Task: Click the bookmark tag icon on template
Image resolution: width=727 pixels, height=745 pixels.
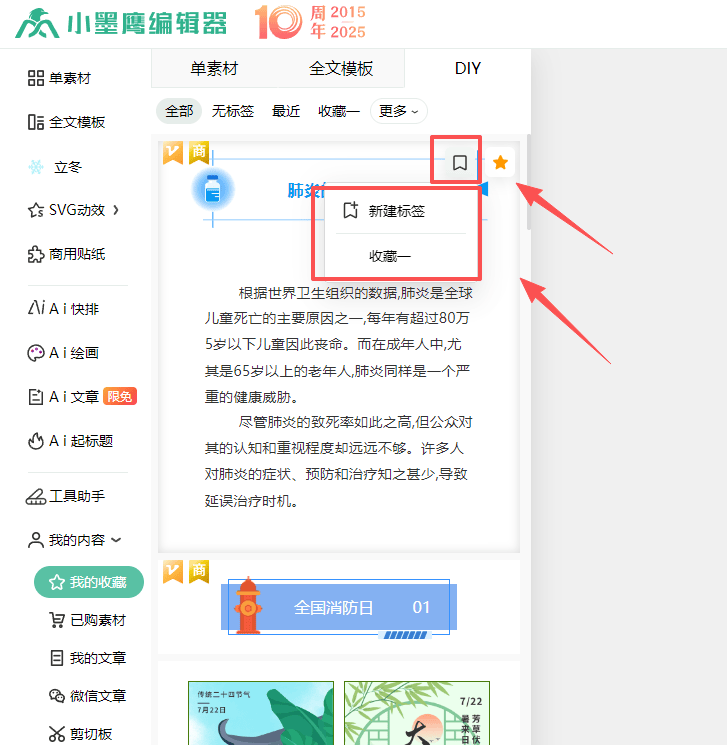Action: pos(459,162)
